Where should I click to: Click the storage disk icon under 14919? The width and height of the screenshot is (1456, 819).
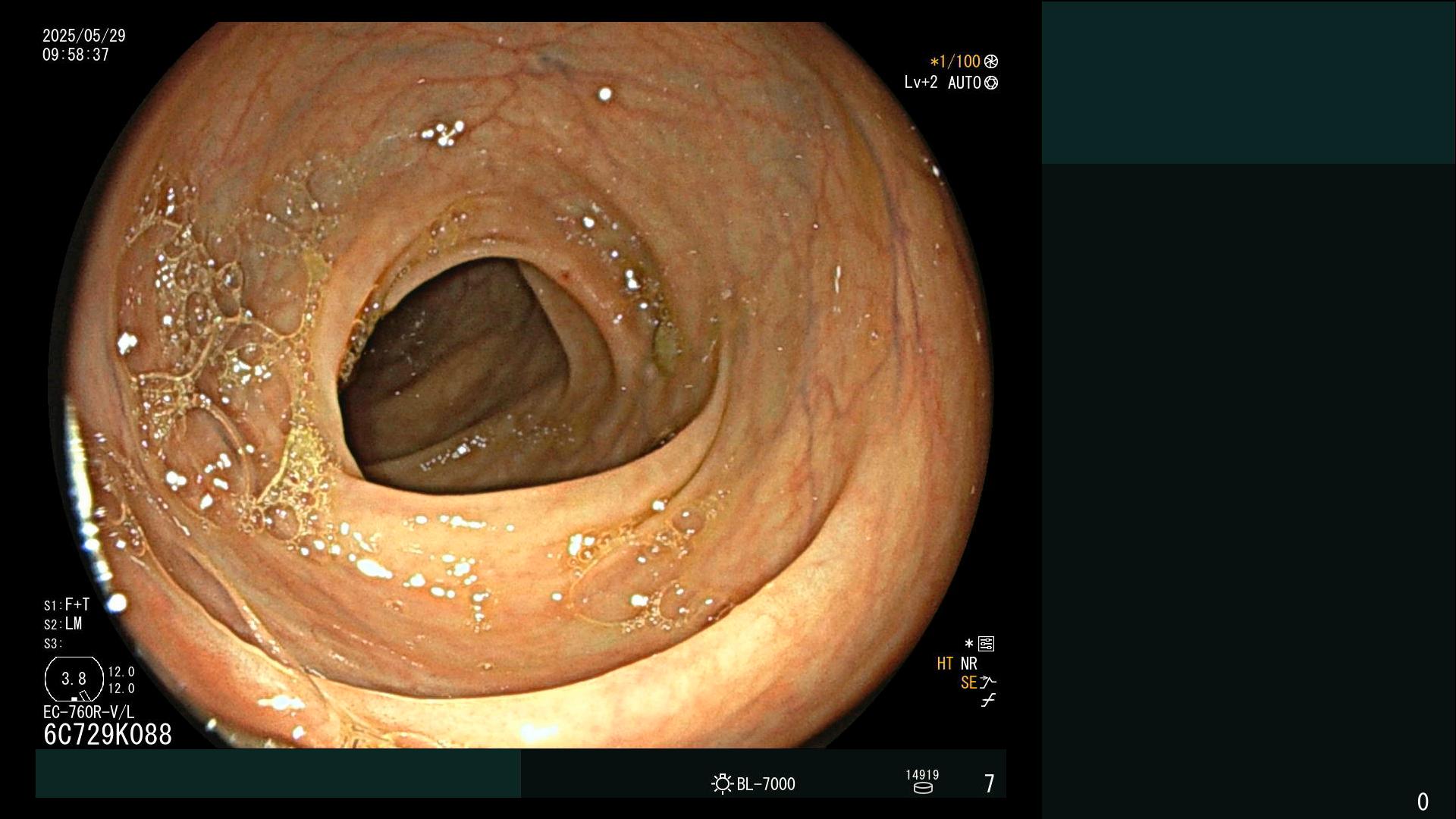[x=923, y=788]
